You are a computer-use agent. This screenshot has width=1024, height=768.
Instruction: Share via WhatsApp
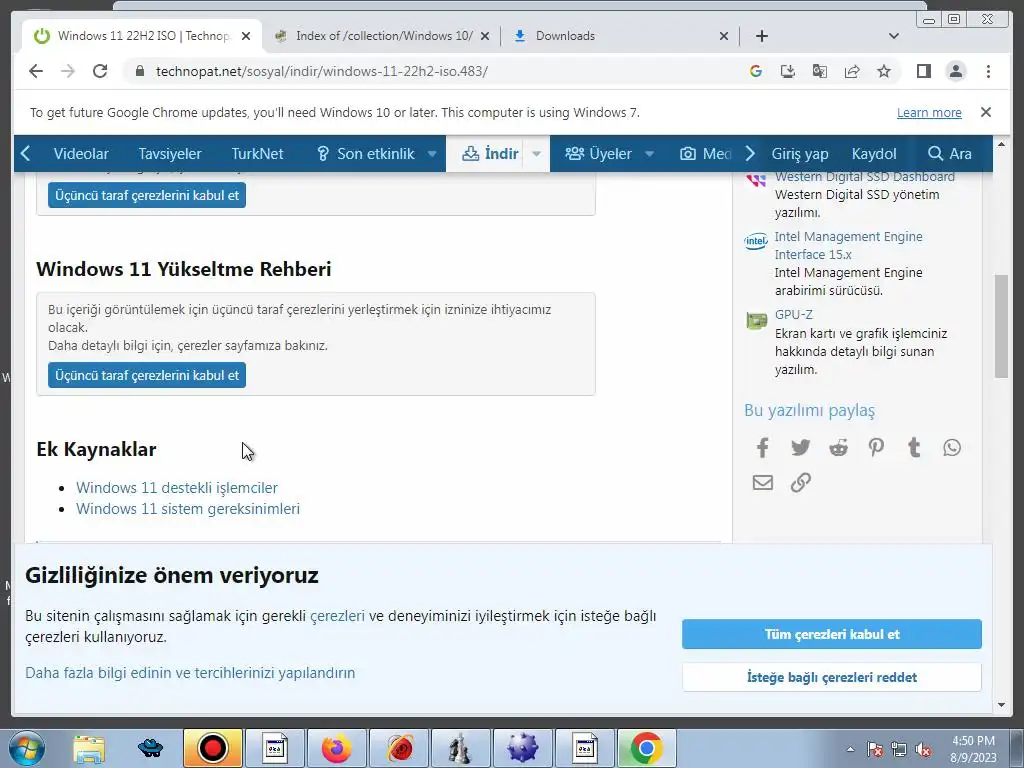click(x=952, y=447)
